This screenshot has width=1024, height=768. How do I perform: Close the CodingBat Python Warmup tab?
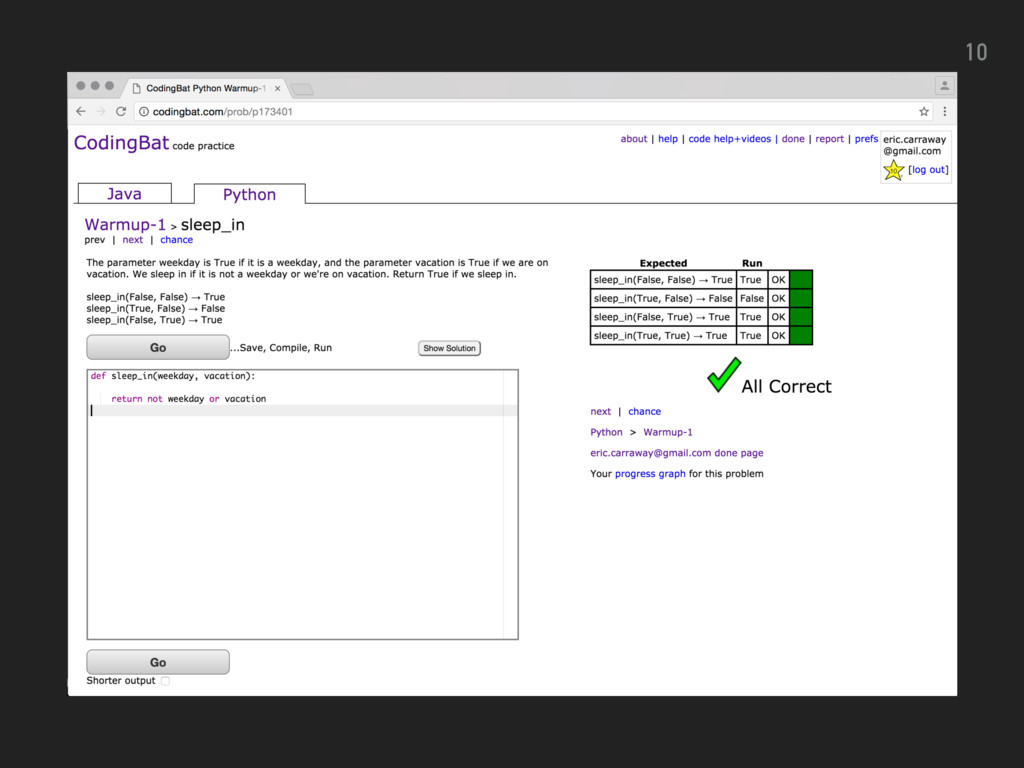(278, 88)
